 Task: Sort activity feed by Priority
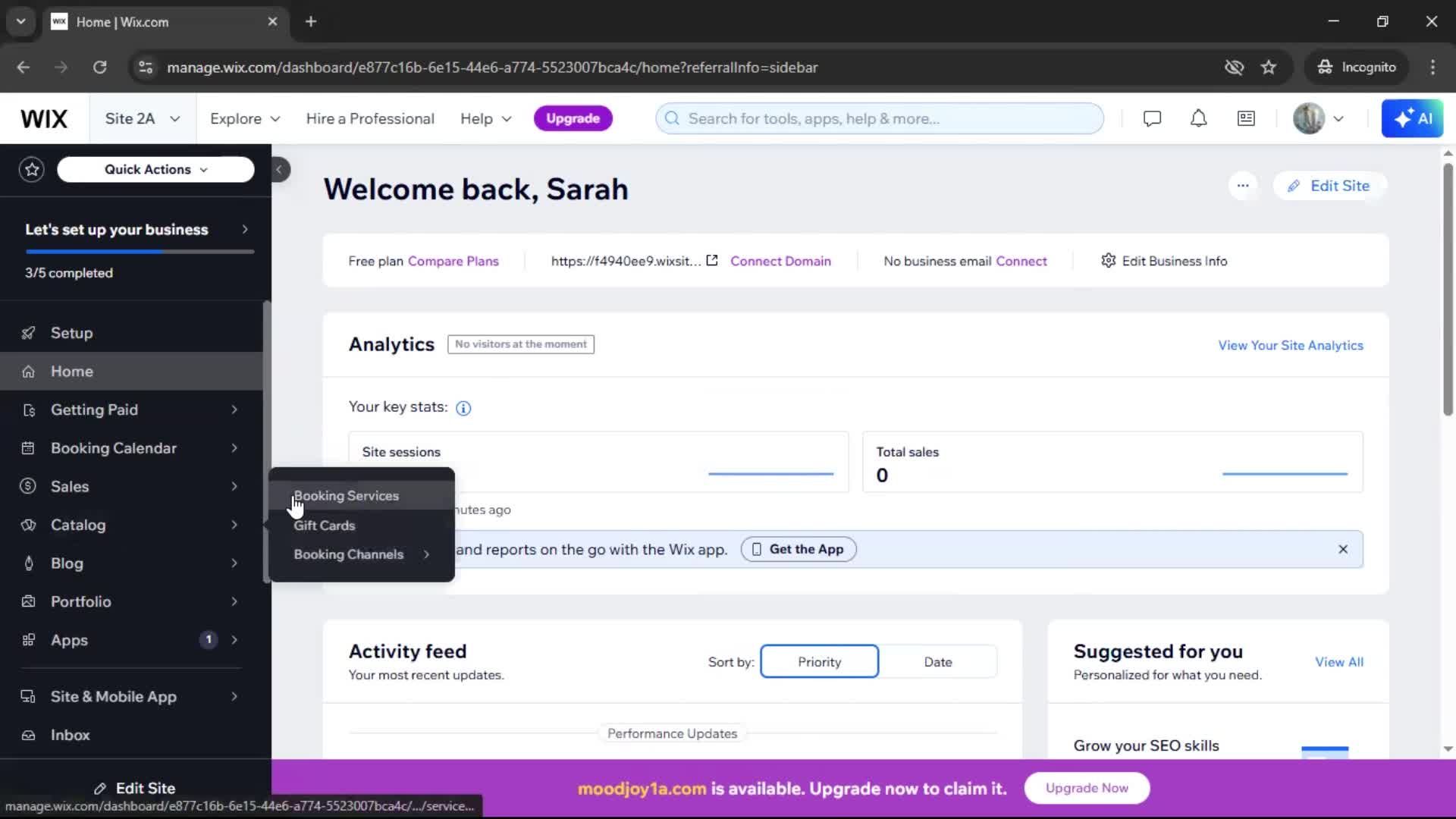pos(819,662)
